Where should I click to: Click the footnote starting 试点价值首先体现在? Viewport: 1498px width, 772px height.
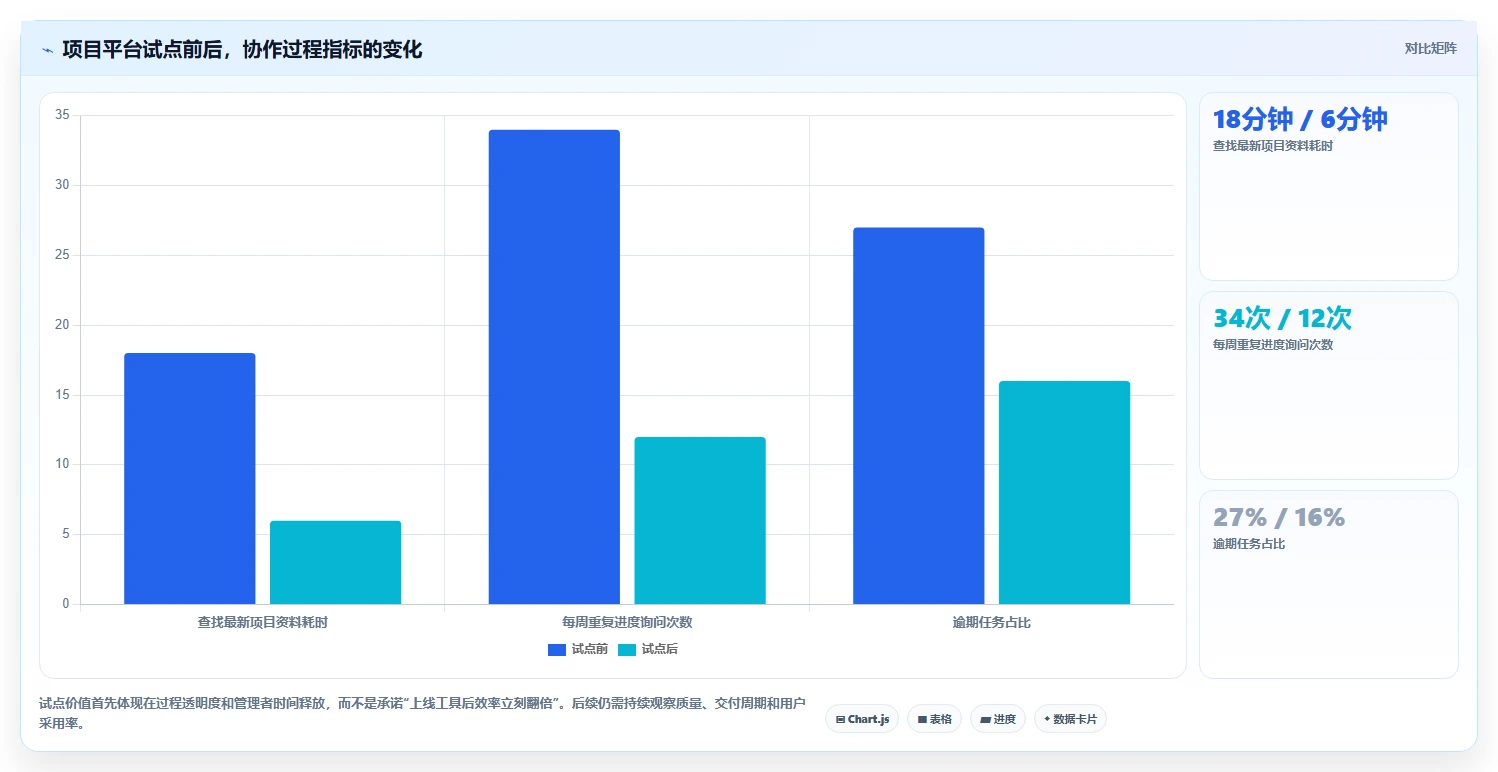[421, 713]
